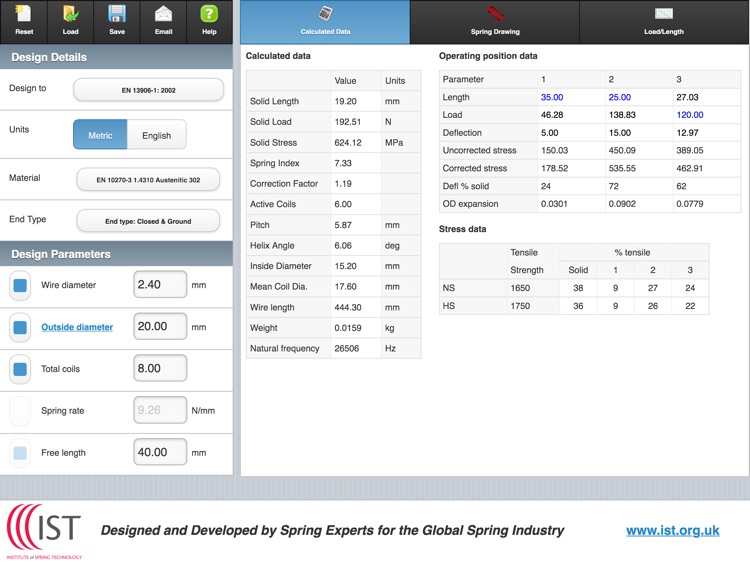Click the Reset icon in toolbar
Image resolution: width=750 pixels, height=563 pixels.
[24, 20]
